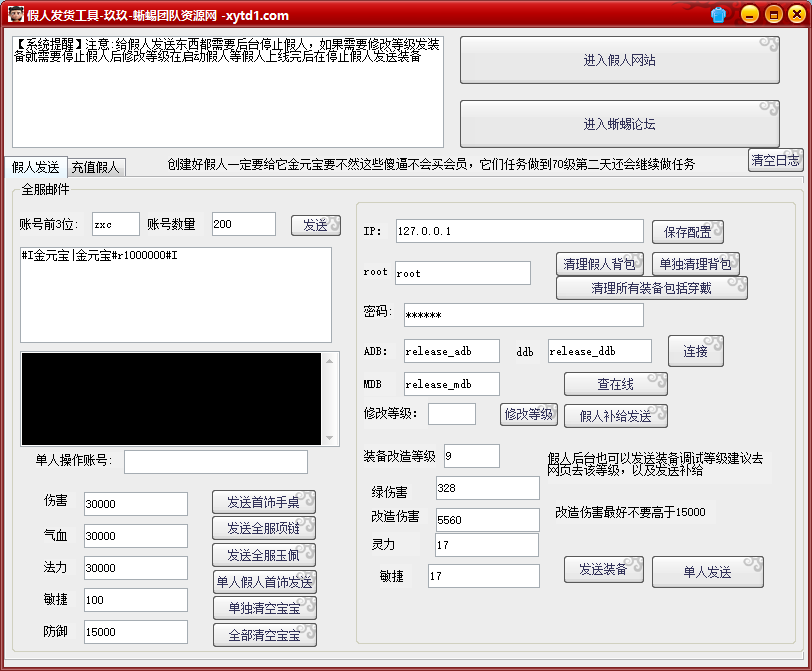Check online users with 查在线

(615, 384)
